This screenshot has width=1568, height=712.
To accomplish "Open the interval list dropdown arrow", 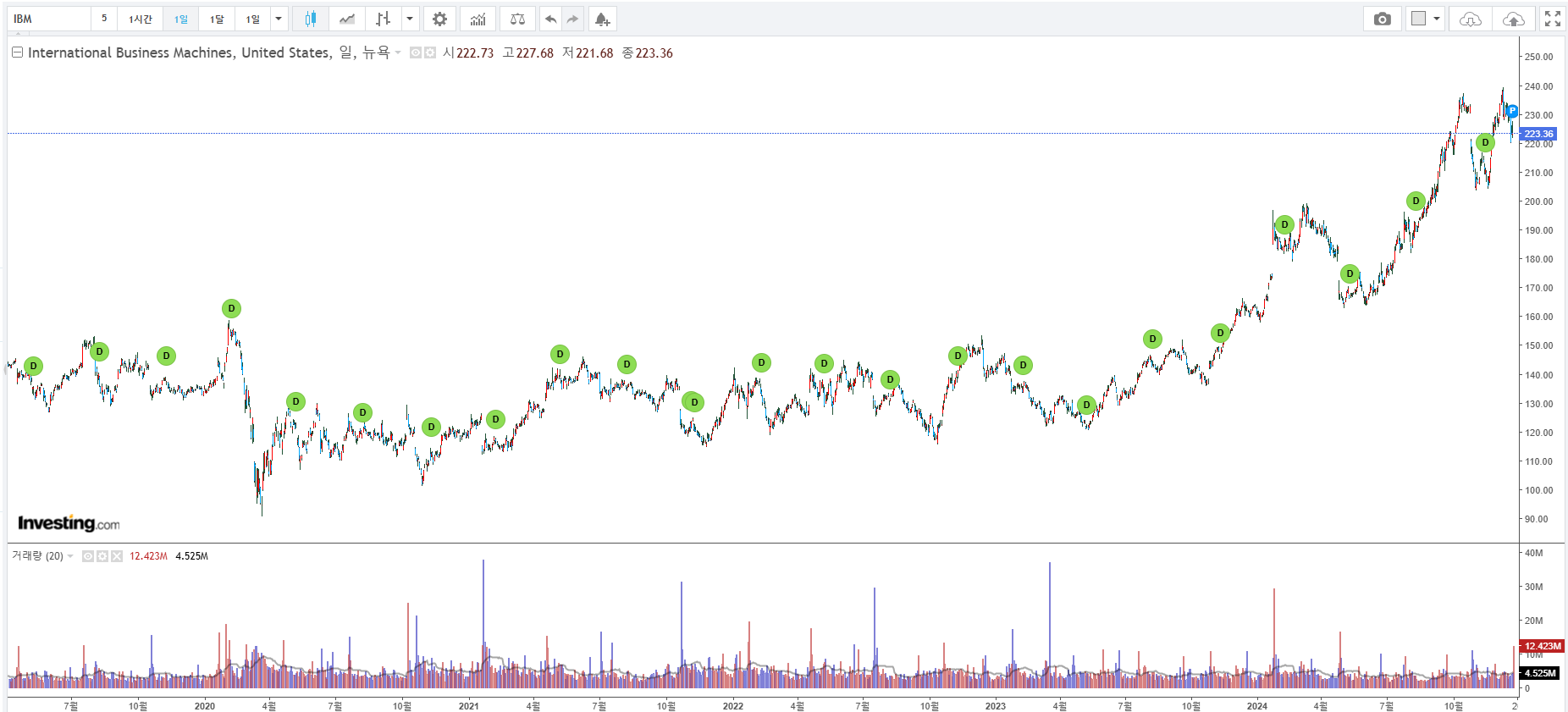I will (x=279, y=19).
